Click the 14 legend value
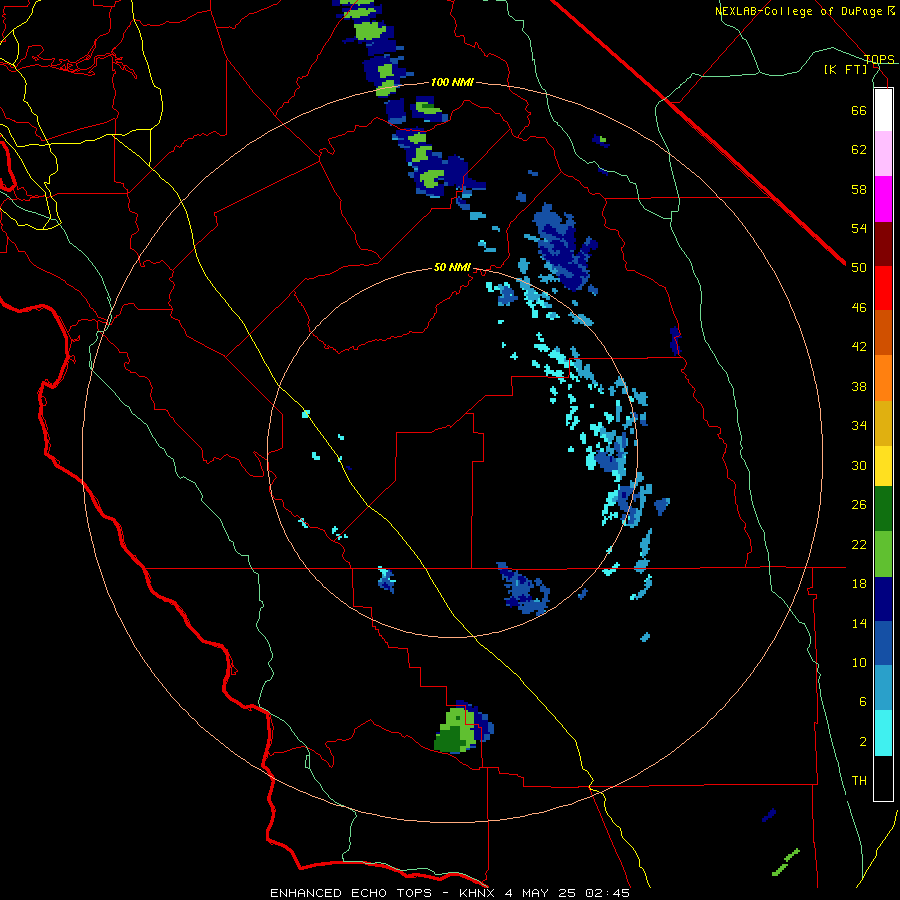This screenshot has width=900, height=900. pos(859,623)
